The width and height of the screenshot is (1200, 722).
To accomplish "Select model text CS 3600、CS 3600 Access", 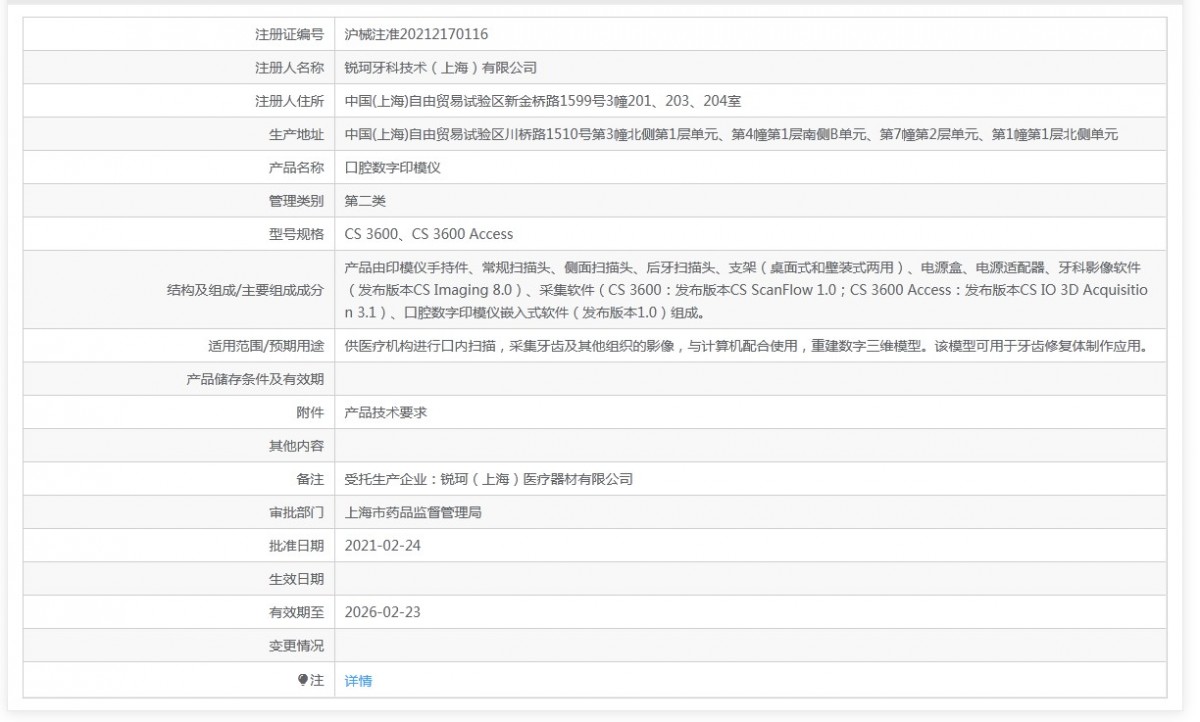I will click(429, 234).
